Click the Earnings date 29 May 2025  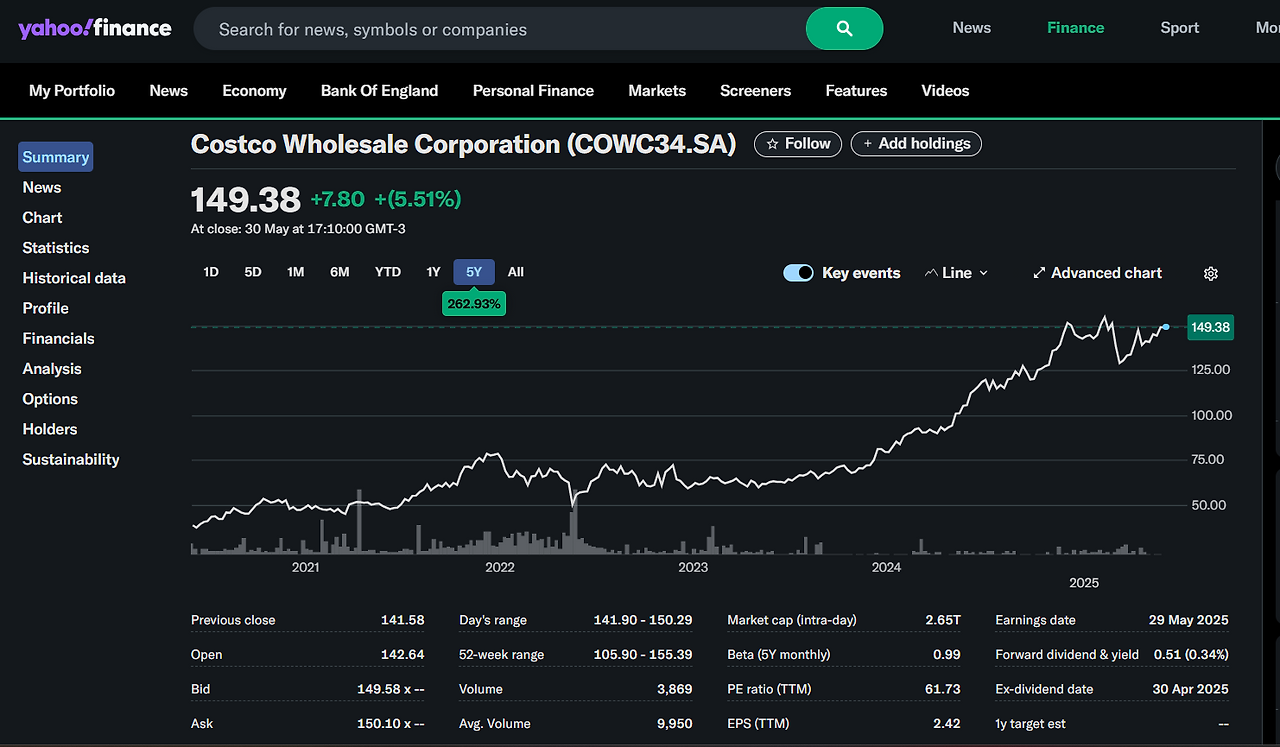coord(1189,620)
